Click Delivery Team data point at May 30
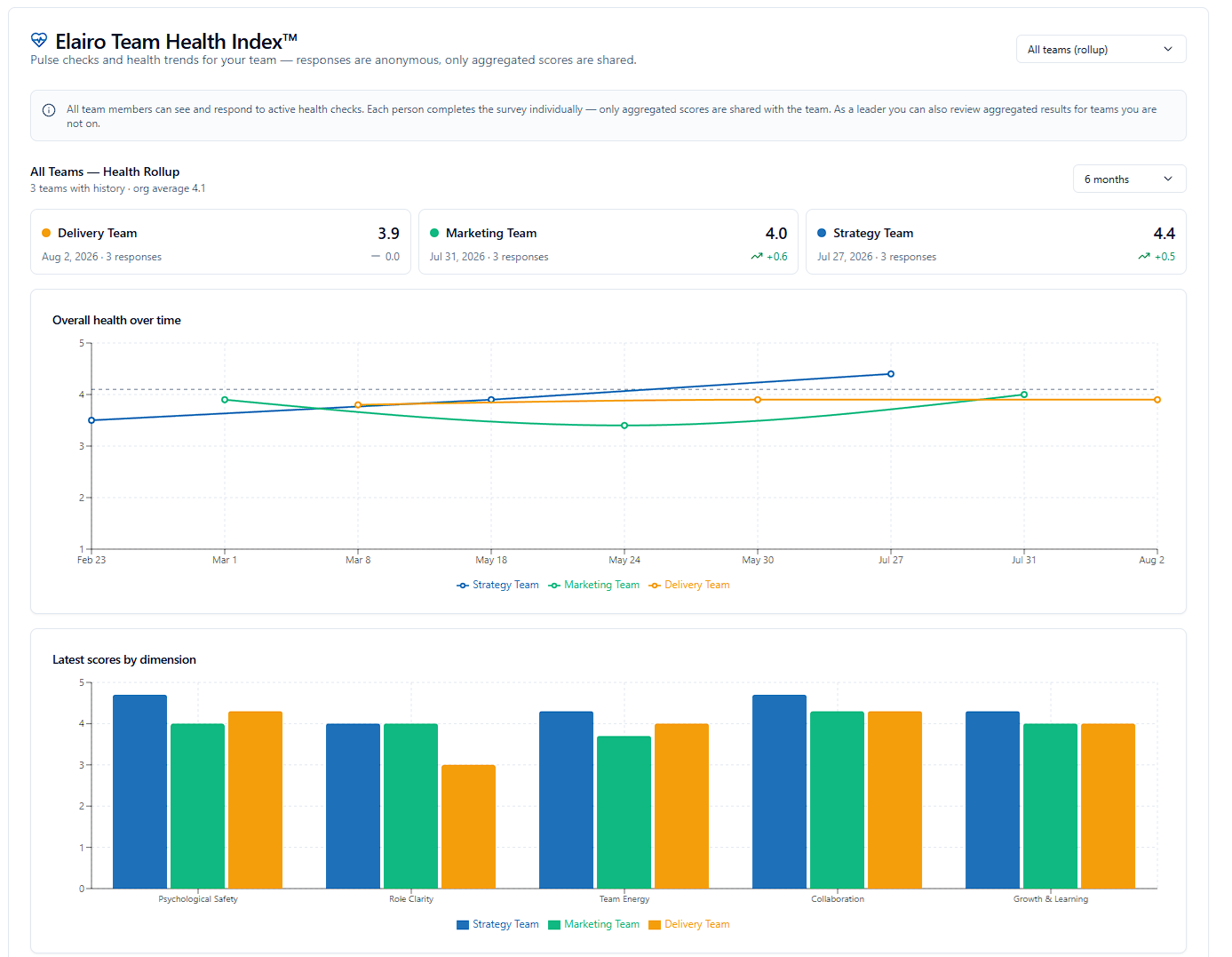The image size is (1232, 957). tap(758, 400)
